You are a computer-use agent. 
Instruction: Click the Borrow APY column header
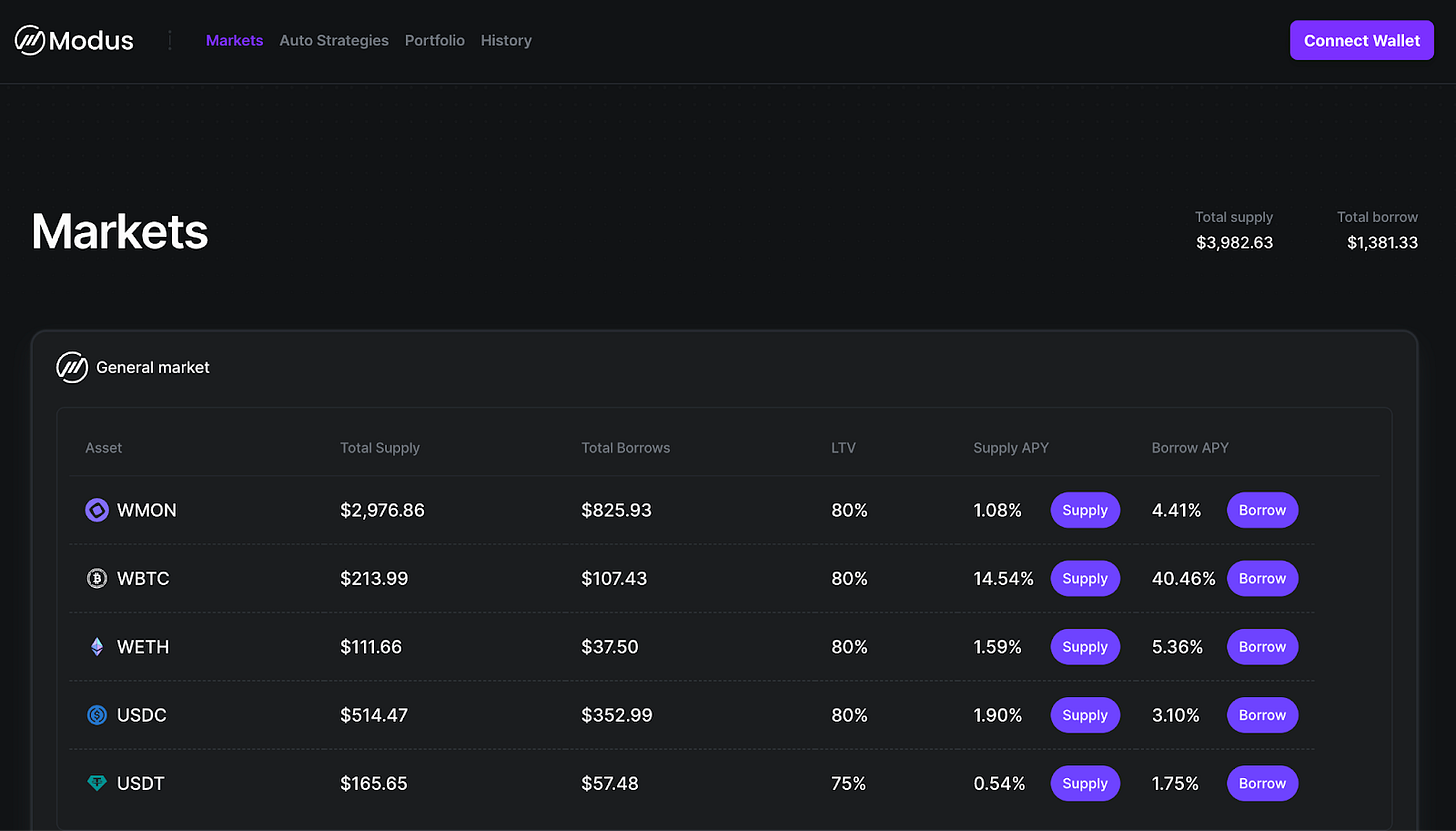(x=1190, y=448)
